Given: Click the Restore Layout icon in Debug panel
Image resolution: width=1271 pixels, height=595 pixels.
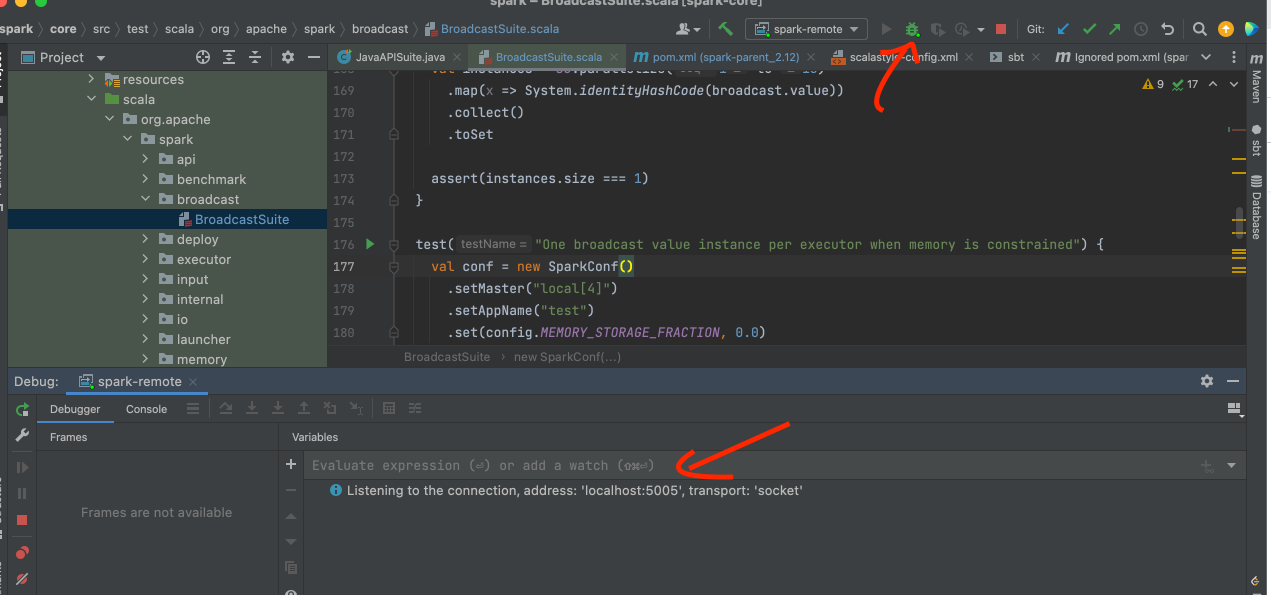Looking at the screenshot, I should [x=1235, y=409].
